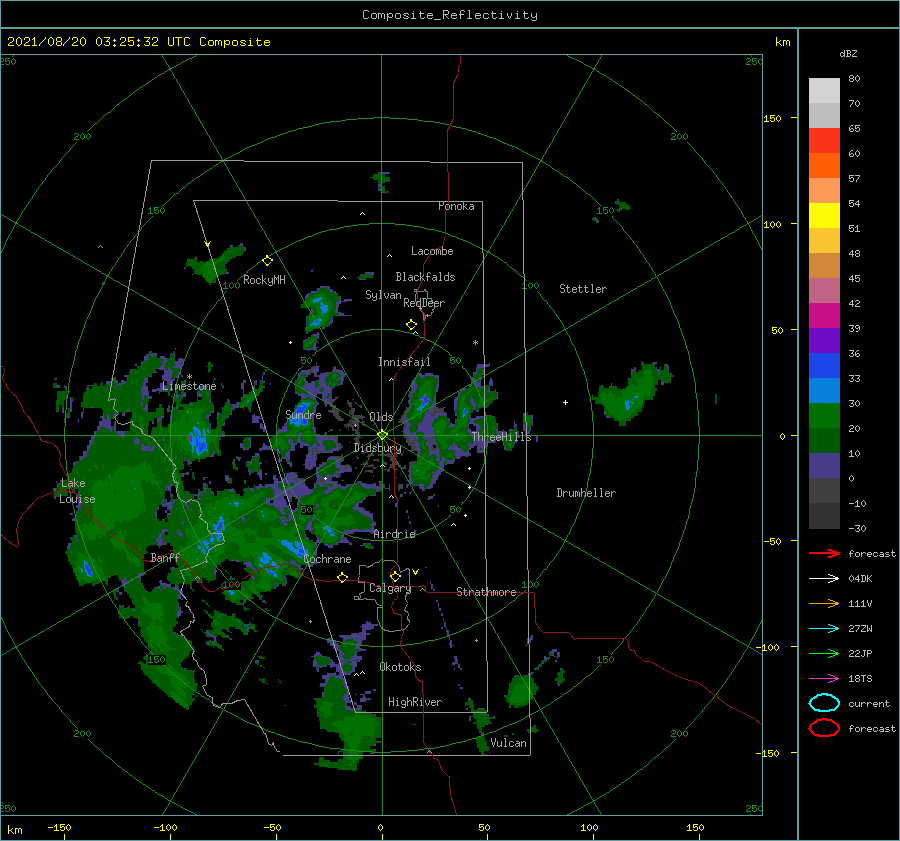Click the Innisfail label
The height and width of the screenshot is (841, 900).
tap(404, 362)
